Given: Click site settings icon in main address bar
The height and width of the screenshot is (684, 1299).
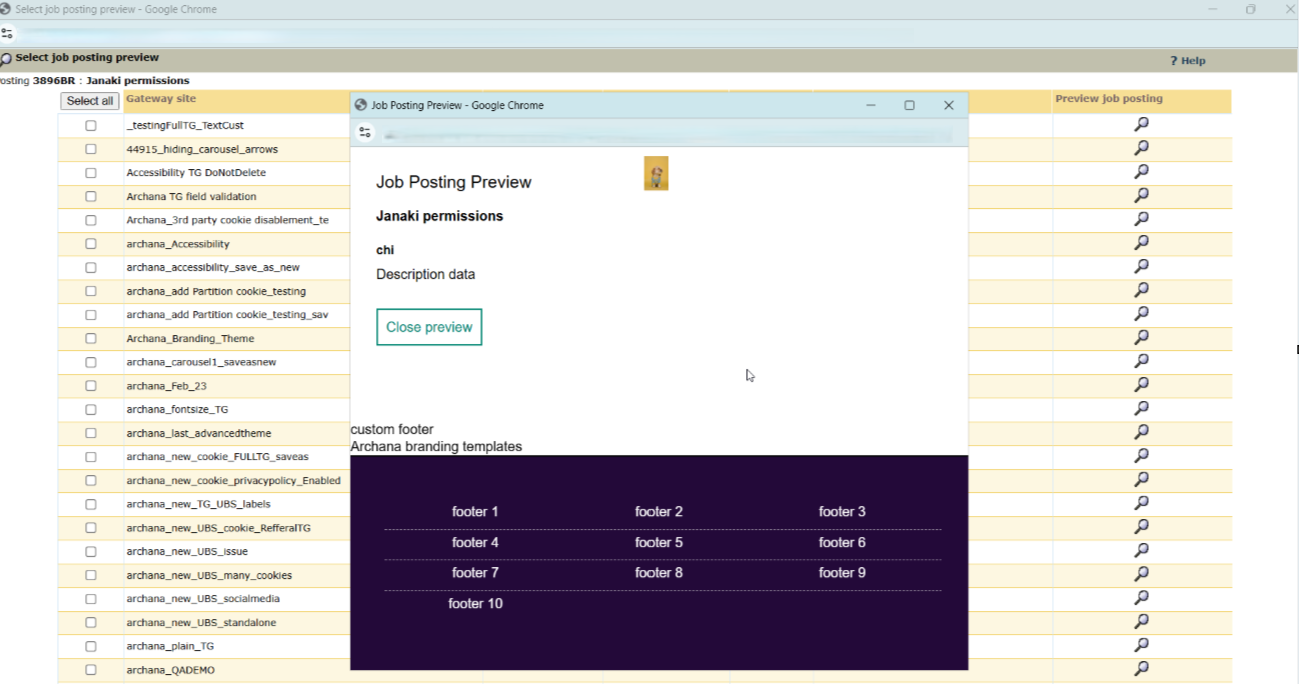Looking at the screenshot, I should [8, 33].
